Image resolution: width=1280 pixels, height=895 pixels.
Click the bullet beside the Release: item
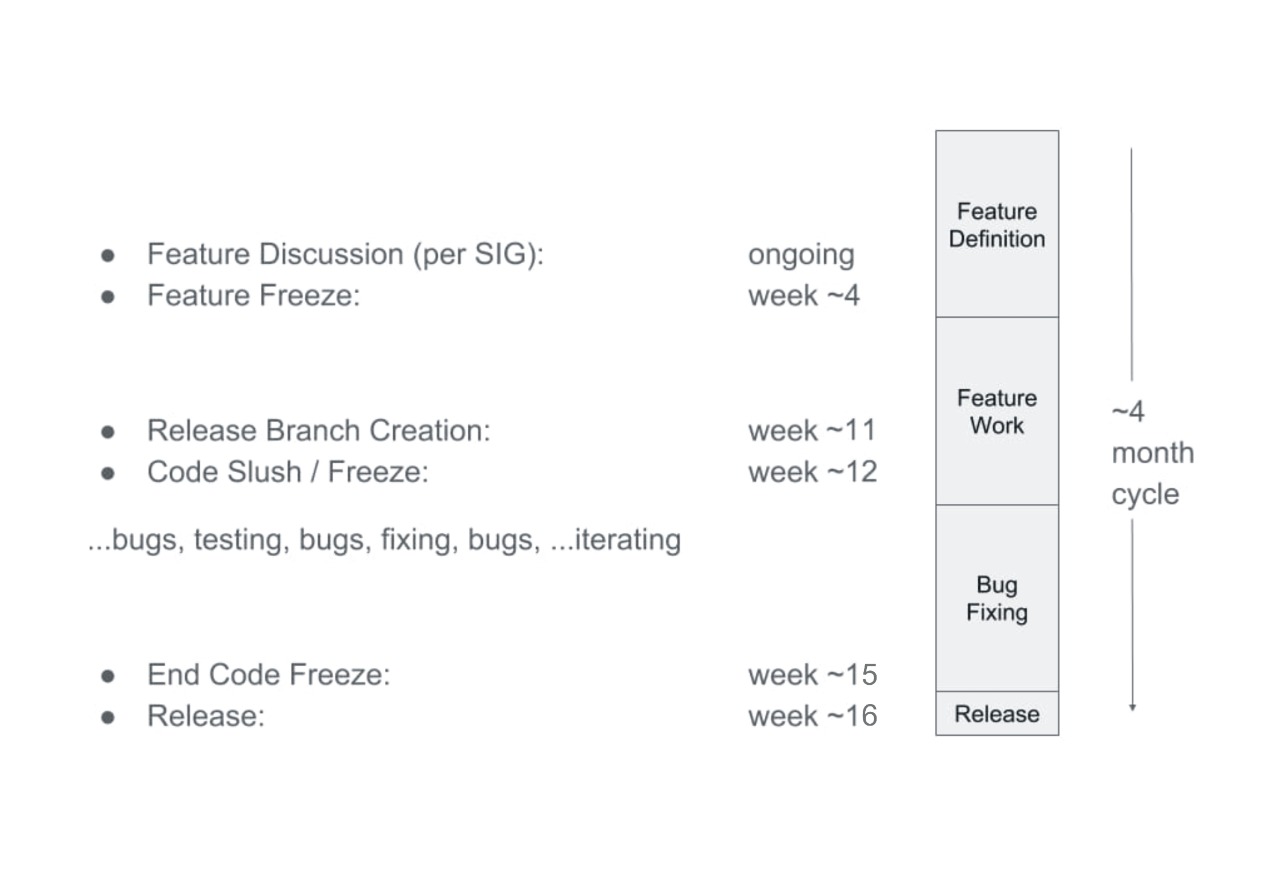click(108, 716)
